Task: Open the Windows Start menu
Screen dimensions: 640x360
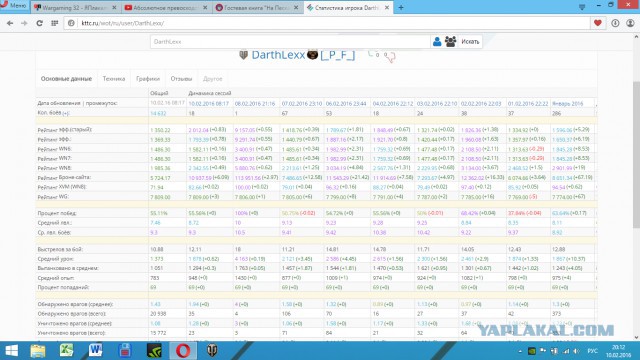Action: pyautogui.click(x=11, y=351)
